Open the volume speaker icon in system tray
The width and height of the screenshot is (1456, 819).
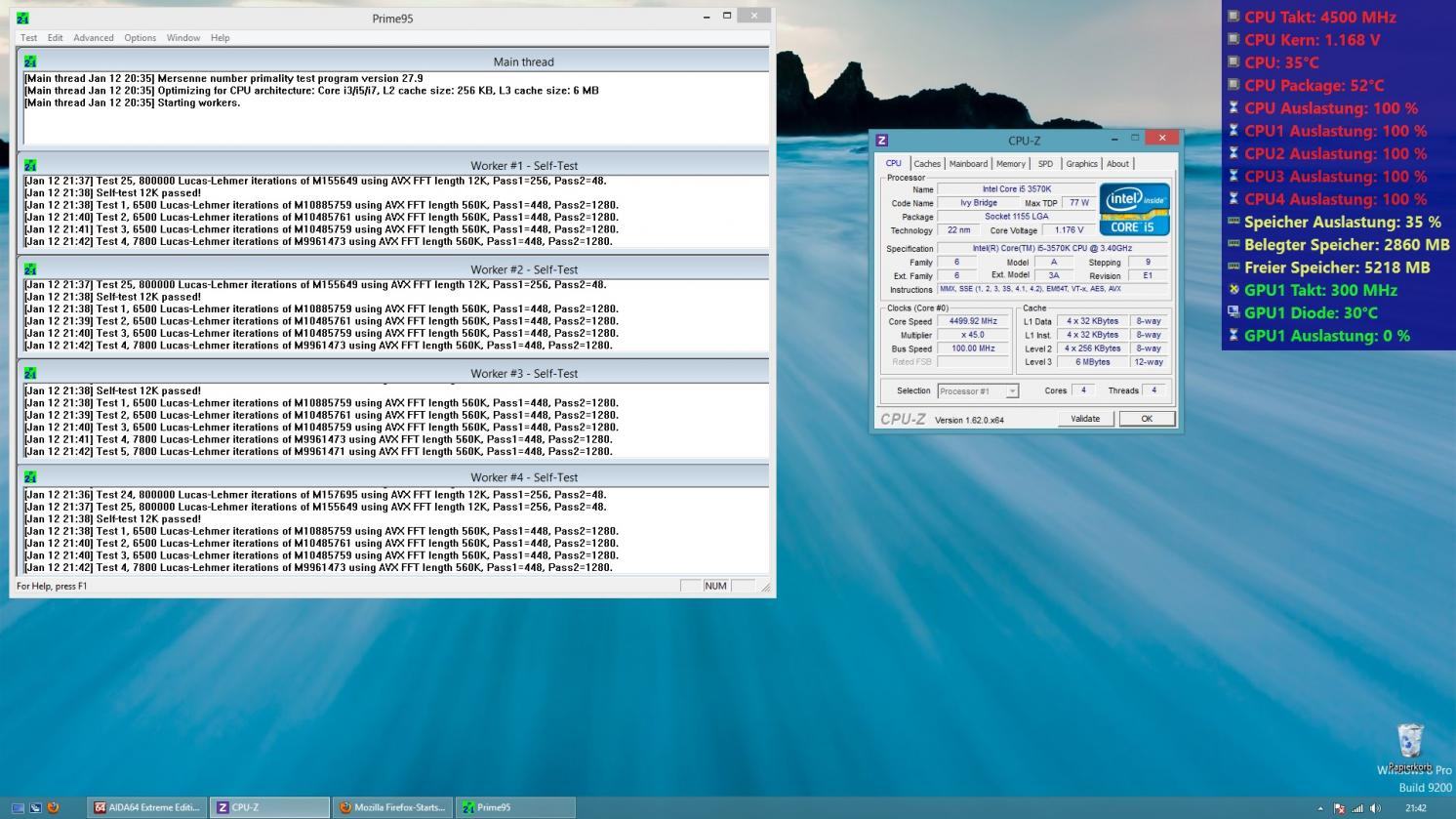point(1375,808)
